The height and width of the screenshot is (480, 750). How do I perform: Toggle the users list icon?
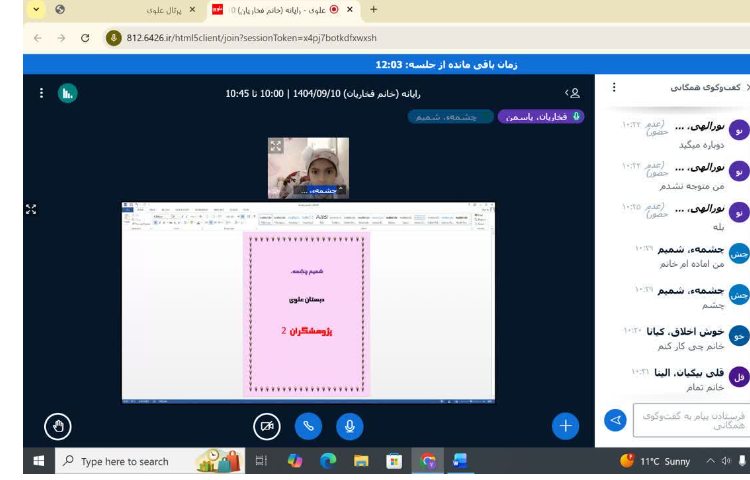pyautogui.click(x=573, y=93)
